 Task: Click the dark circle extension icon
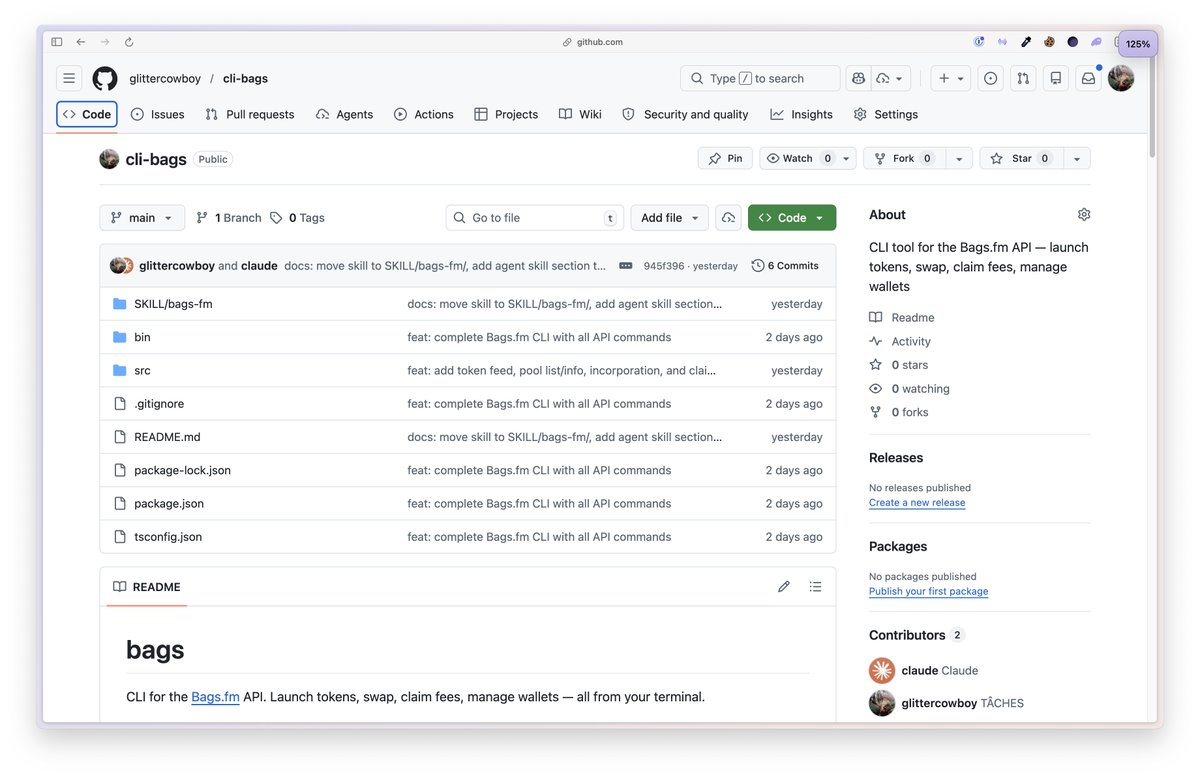click(x=1073, y=42)
